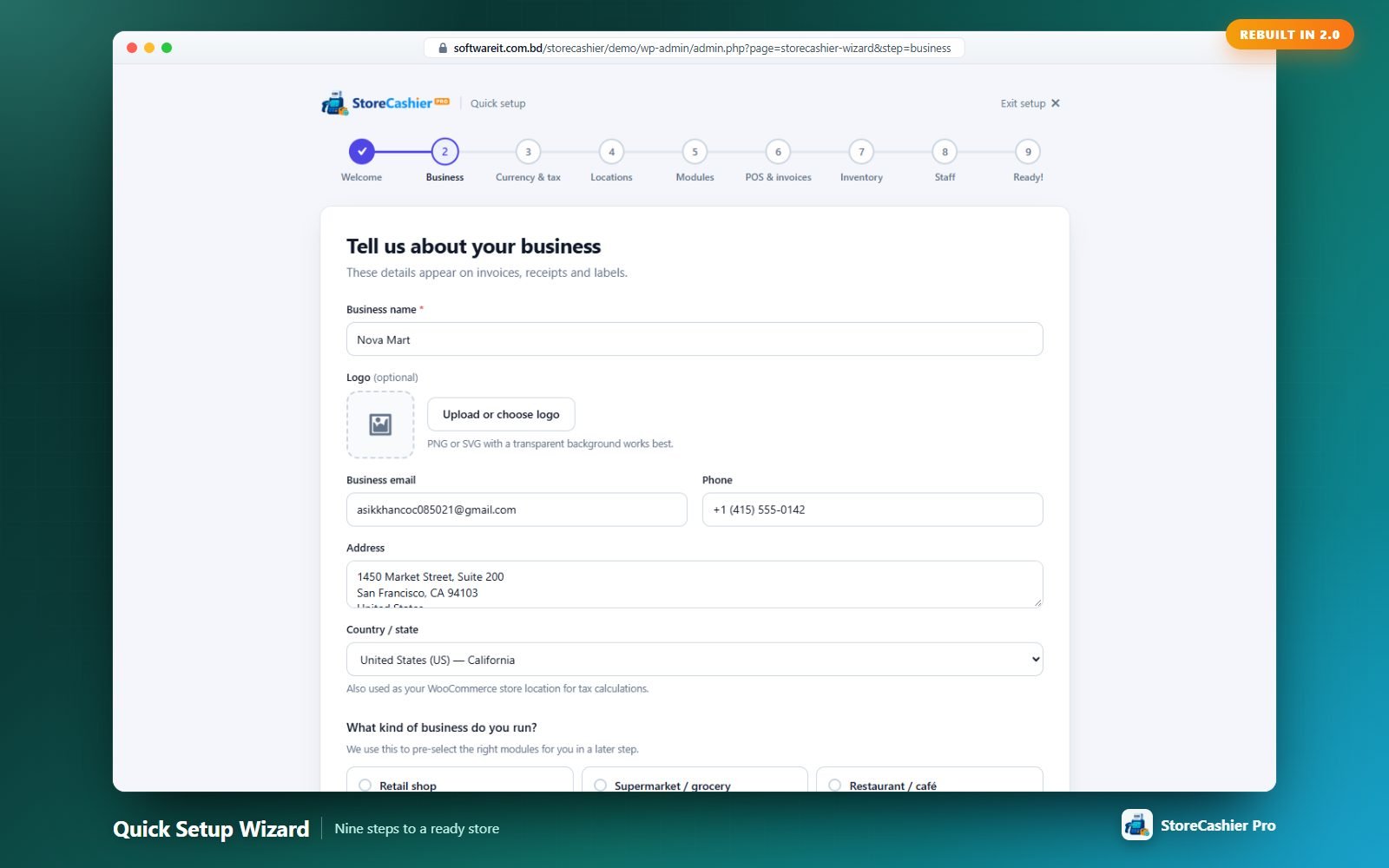Open step 8 Staff
Image resolution: width=1389 pixels, height=868 pixels.
click(x=945, y=152)
